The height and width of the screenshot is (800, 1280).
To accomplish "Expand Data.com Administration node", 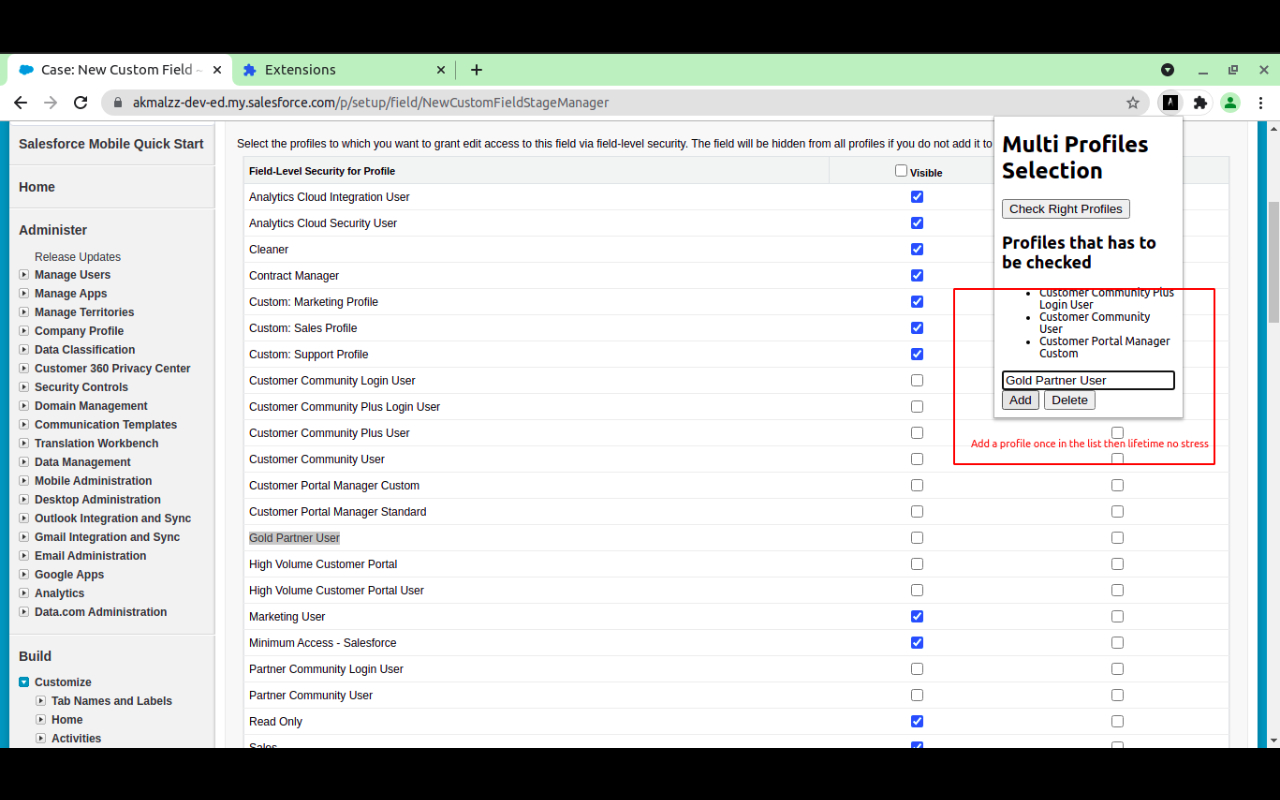I will point(24,612).
